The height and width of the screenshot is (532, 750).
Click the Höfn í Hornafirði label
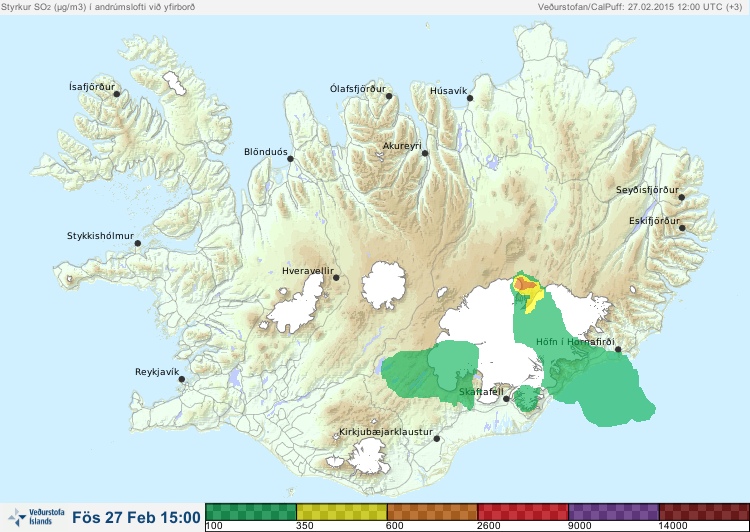point(575,342)
